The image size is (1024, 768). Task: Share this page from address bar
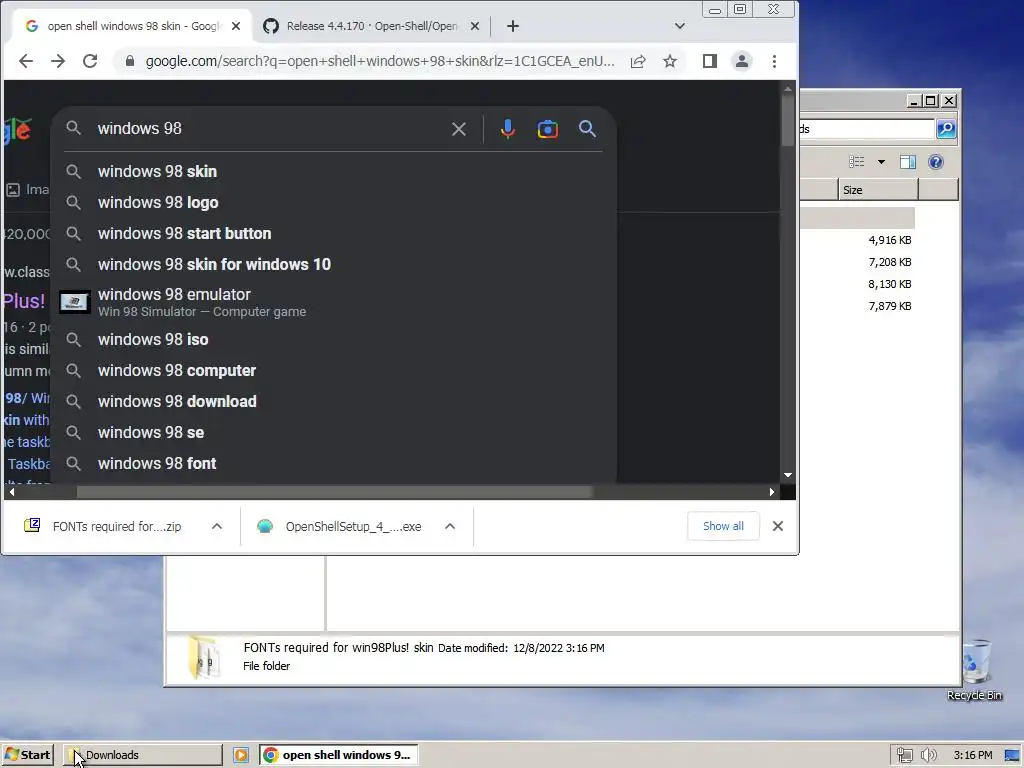(x=638, y=61)
